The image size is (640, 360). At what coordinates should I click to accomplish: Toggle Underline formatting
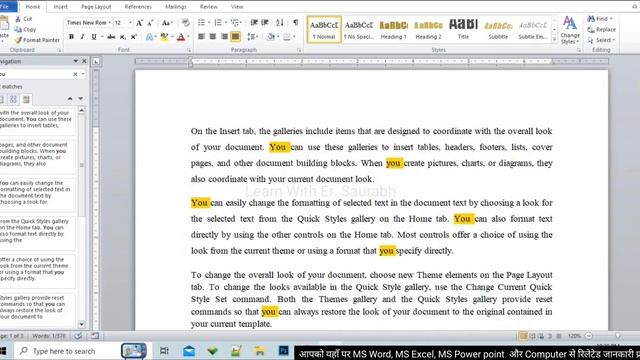click(94, 37)
